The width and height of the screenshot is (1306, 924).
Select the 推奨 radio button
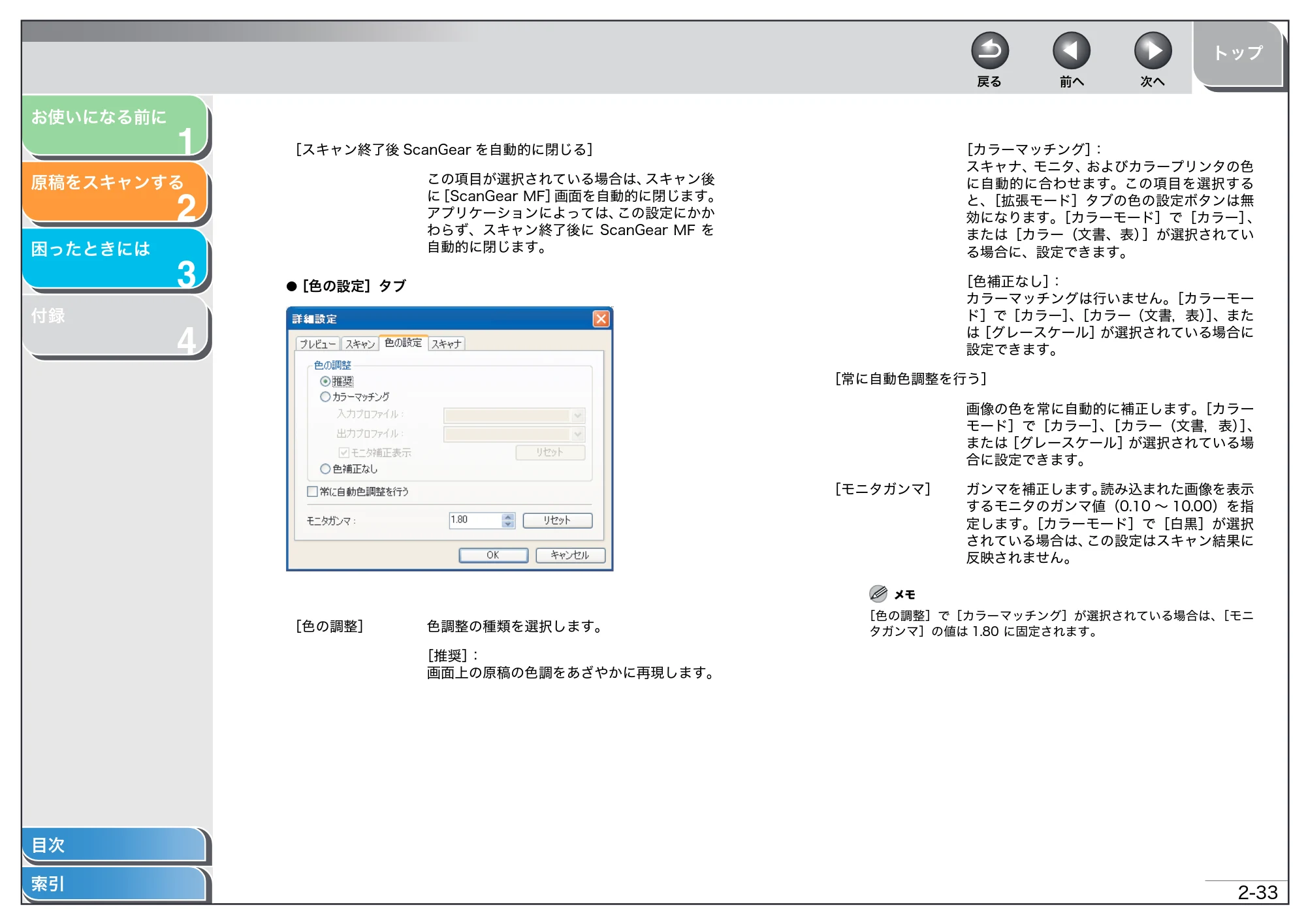tap(325, 381)
